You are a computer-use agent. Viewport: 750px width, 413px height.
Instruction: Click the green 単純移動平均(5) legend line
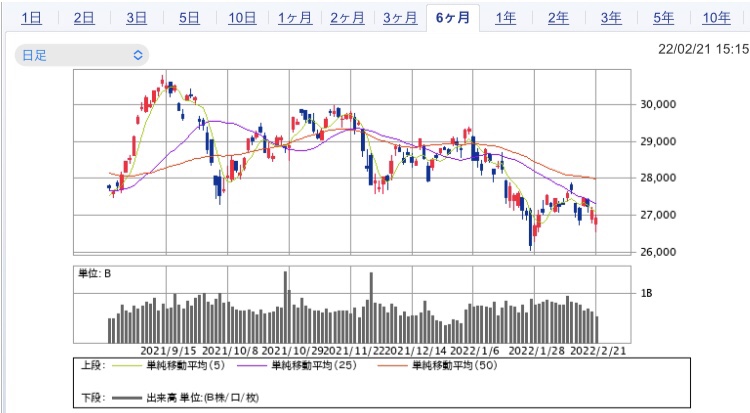pos(126,366)
